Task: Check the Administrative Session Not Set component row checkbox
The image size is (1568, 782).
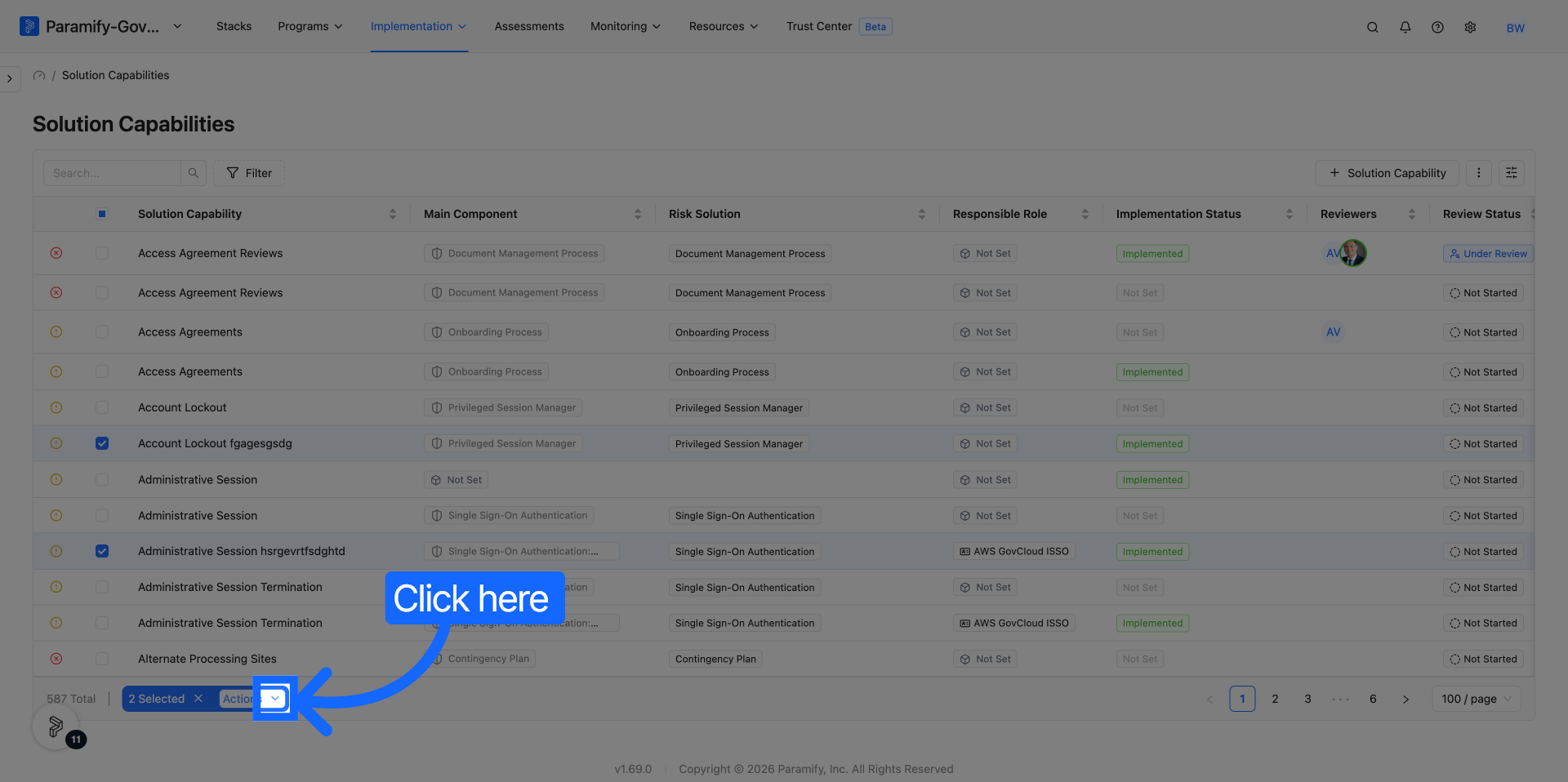Action: 102,480
